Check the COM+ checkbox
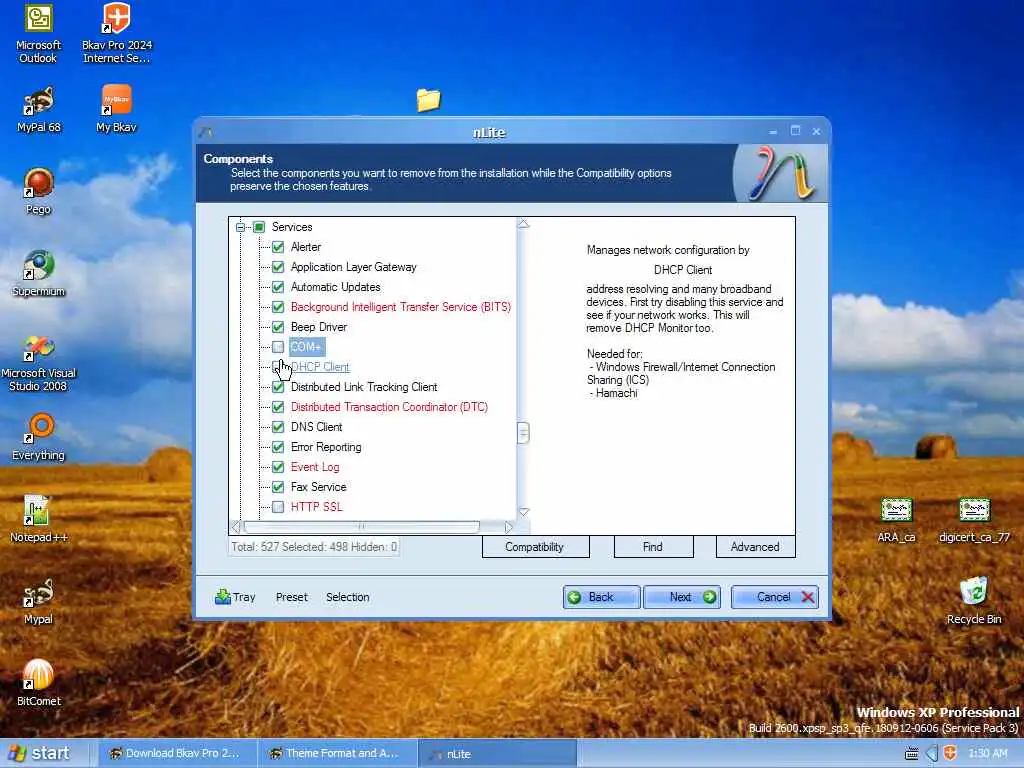 tap(278, 347)
